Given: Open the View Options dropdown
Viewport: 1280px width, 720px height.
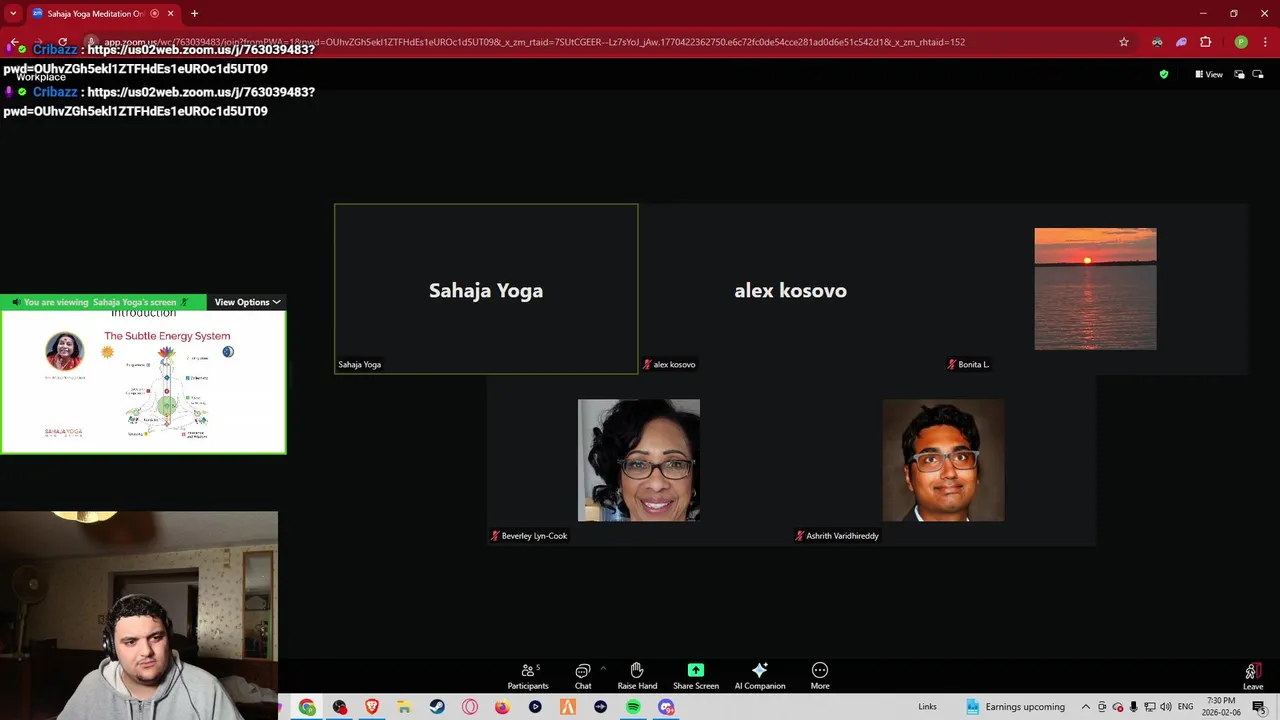Looking at the screenshot, I should pos(247,302).
